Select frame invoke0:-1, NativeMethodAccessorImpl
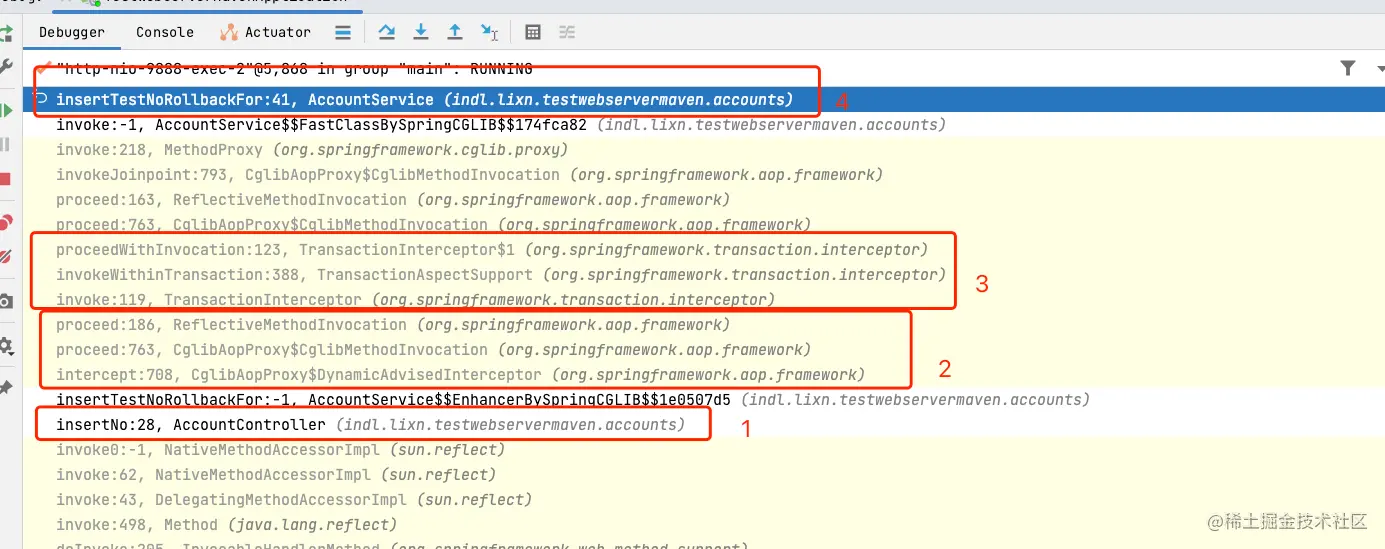This screenshot has height=549, width=1385. tap(704, 450)
